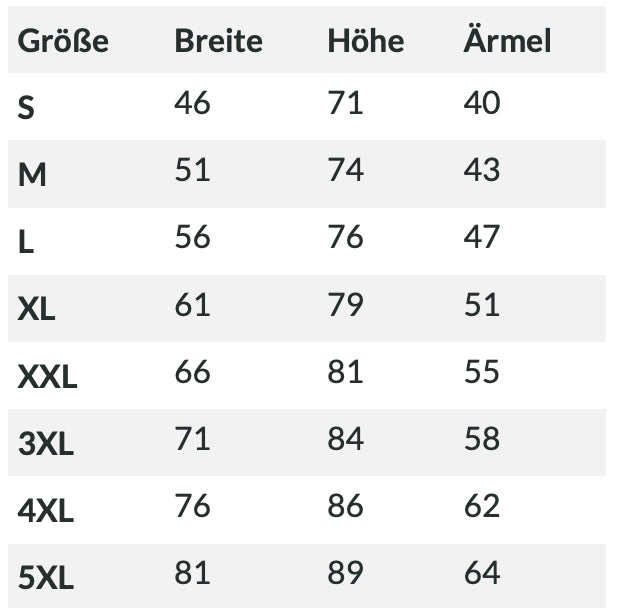This screenshot has height=608, width=620.
Task: Select Ärmel value 62 in 4XL row
Action: pyautogui.click(x=482, y=506)
